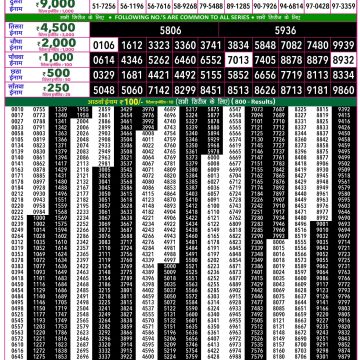Image resolution: width=360 pixels, height=360 pixels.
Task: Click the ₹4,500 prize amount label
Action: click(56, 28)
